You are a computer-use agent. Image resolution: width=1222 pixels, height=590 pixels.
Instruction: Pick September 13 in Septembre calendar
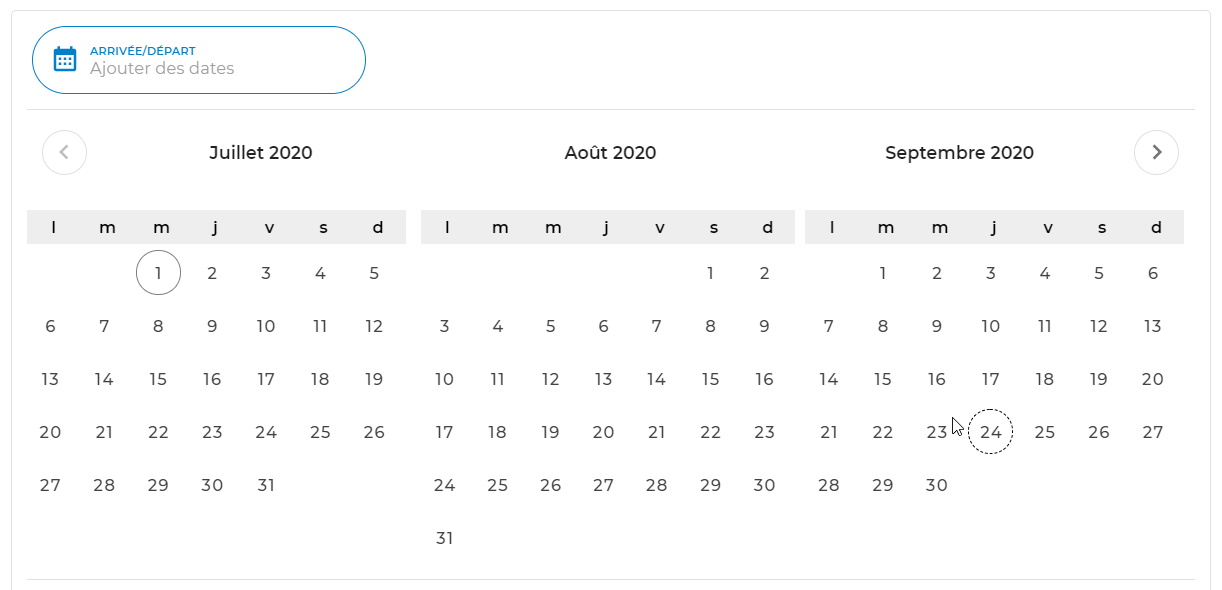(1153, 326)
